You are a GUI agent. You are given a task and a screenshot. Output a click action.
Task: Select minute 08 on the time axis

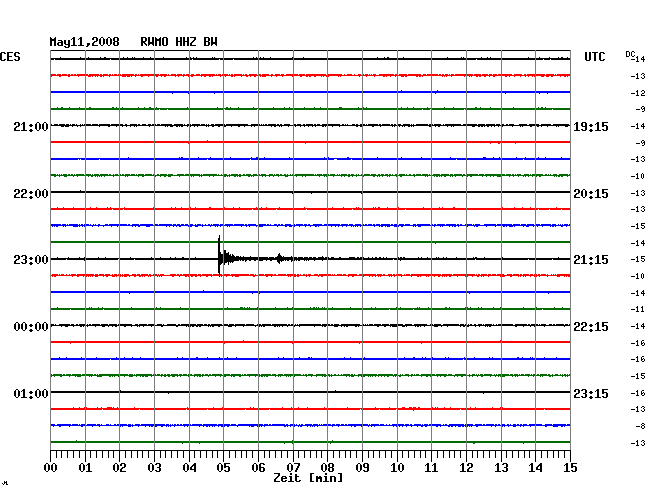pos(327,467)
